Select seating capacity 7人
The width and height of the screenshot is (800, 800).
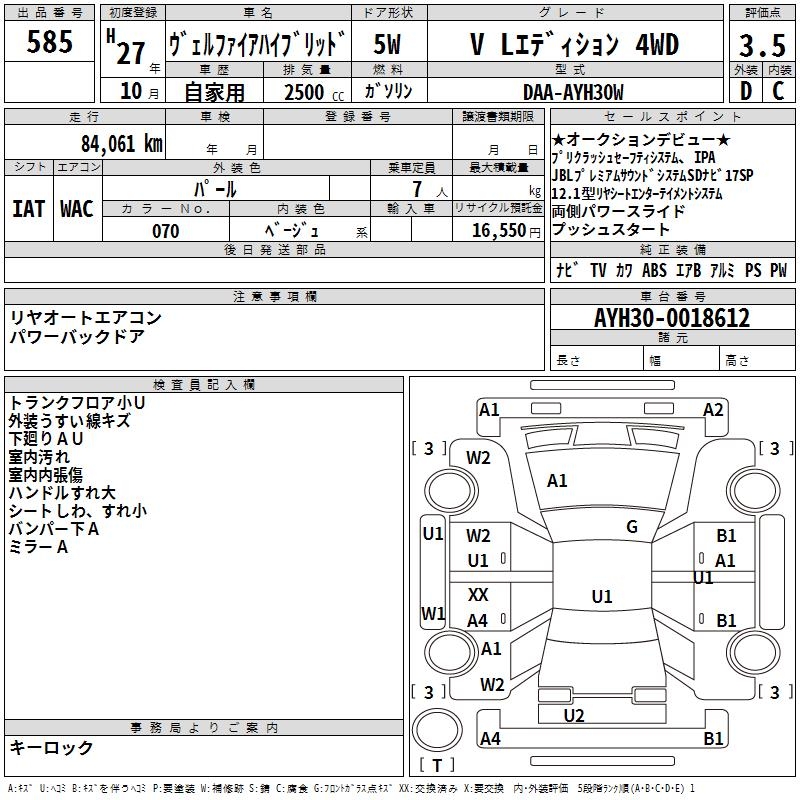[430, 189]
